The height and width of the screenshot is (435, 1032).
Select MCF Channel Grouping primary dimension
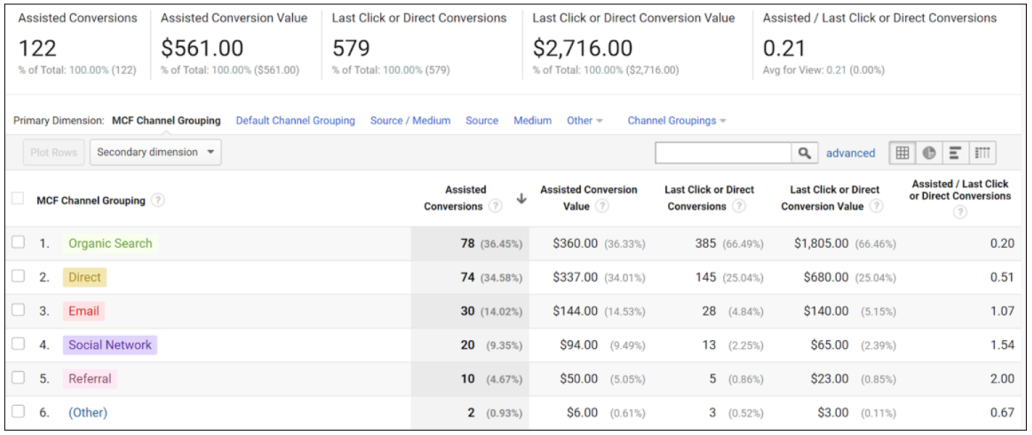166,120
